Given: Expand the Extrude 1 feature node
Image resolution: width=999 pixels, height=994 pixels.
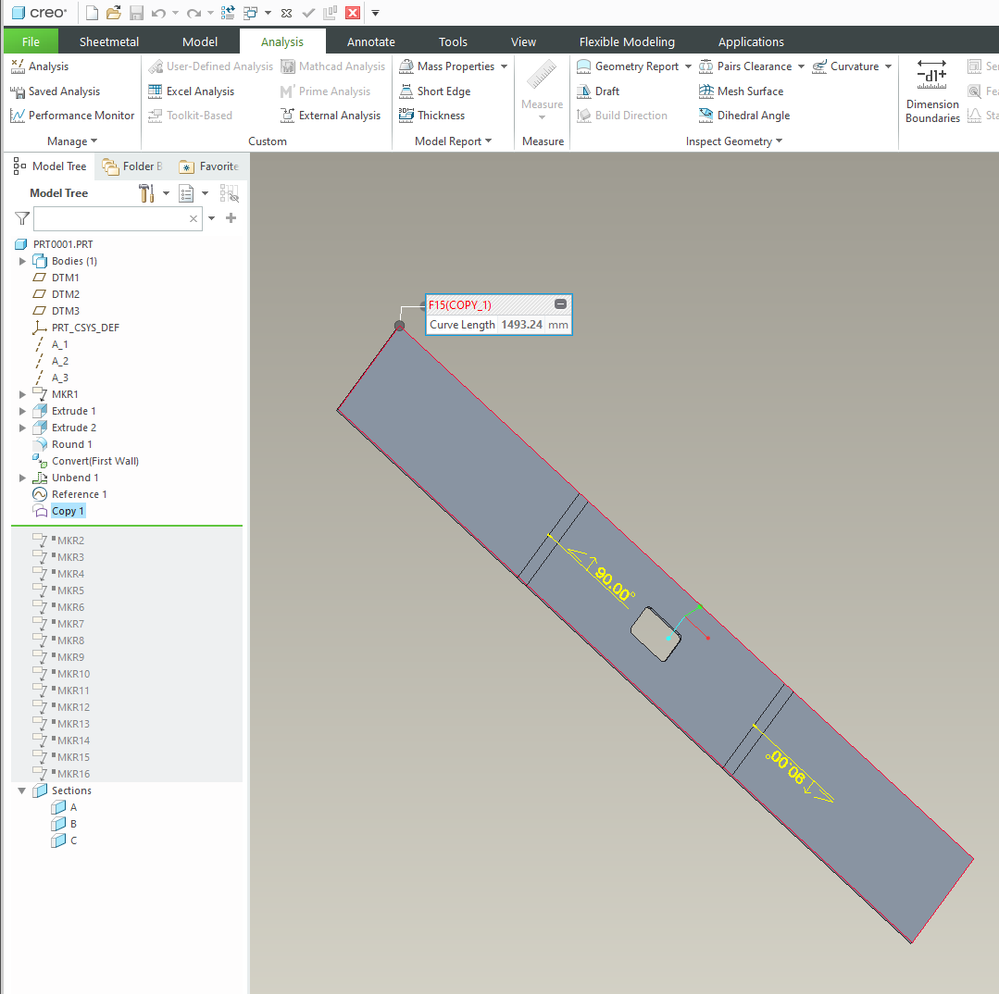Looking at the screenshot, I should click(x=23, y=411).
